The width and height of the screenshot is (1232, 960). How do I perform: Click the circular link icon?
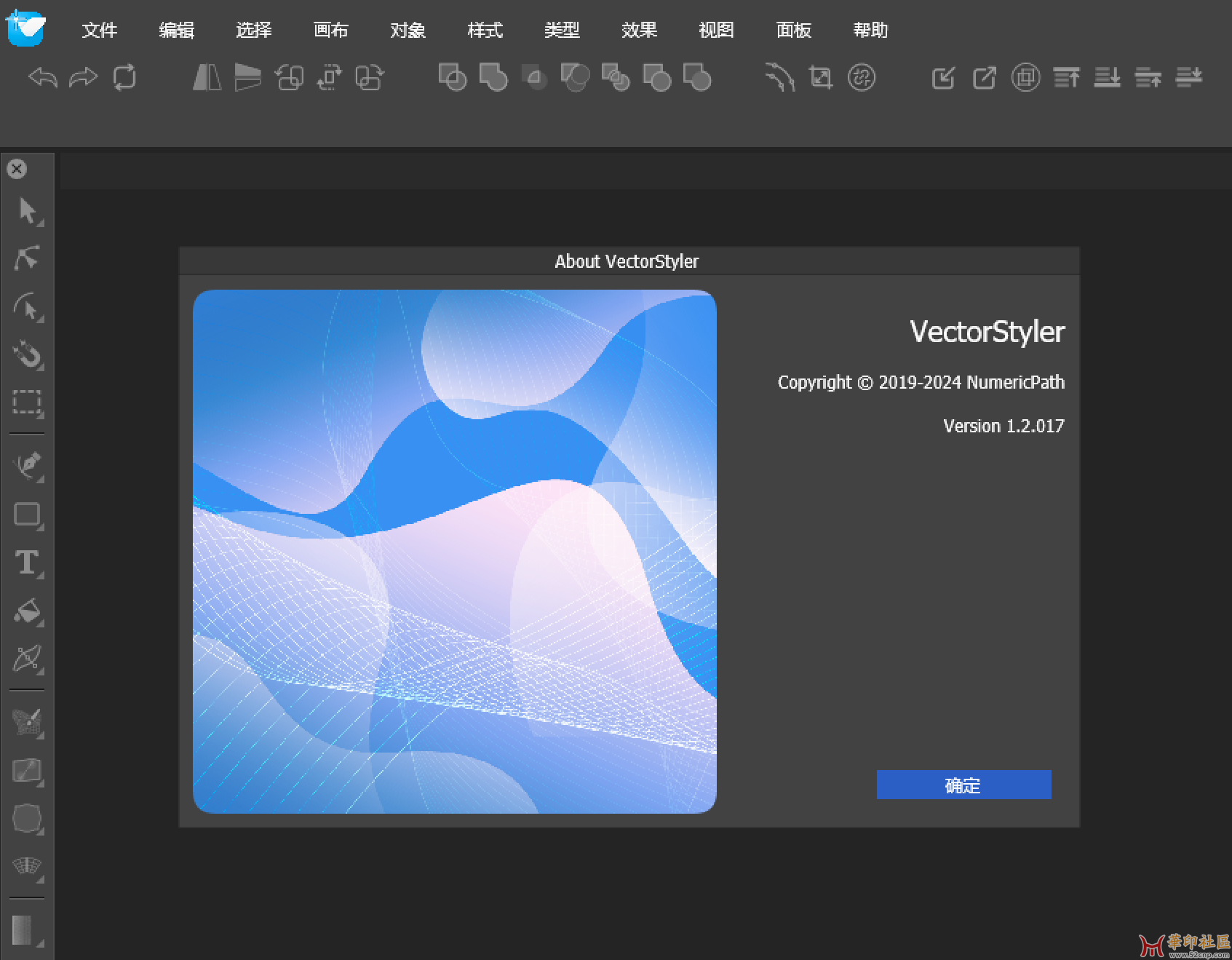[x=862, y=77]
